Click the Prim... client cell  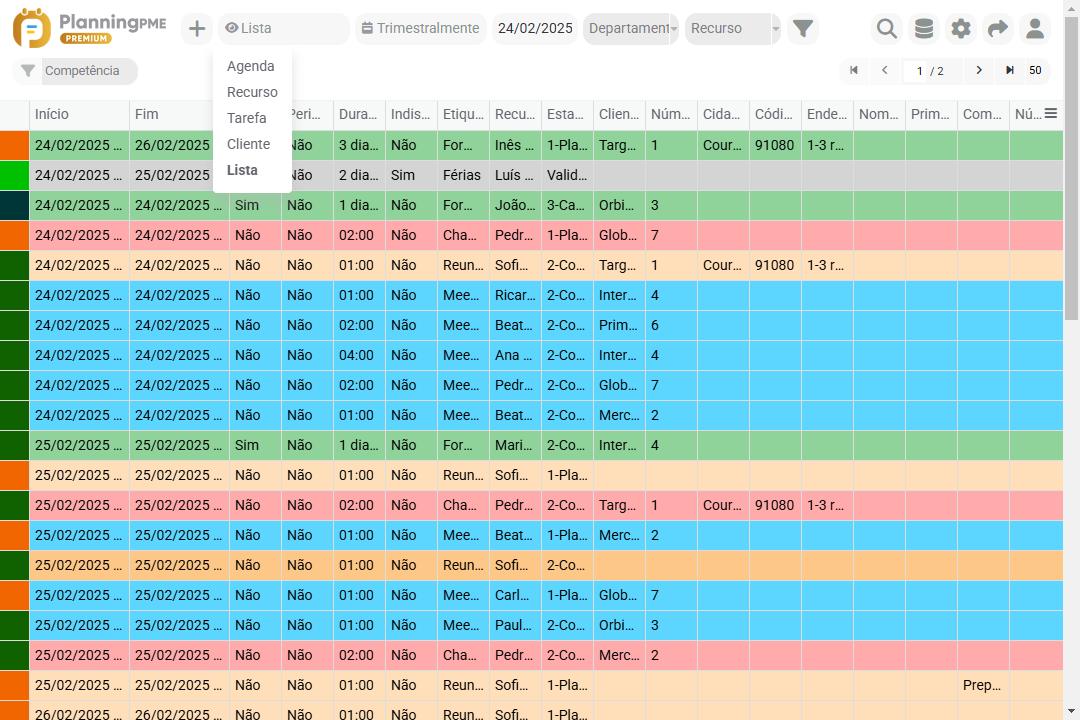619,325
